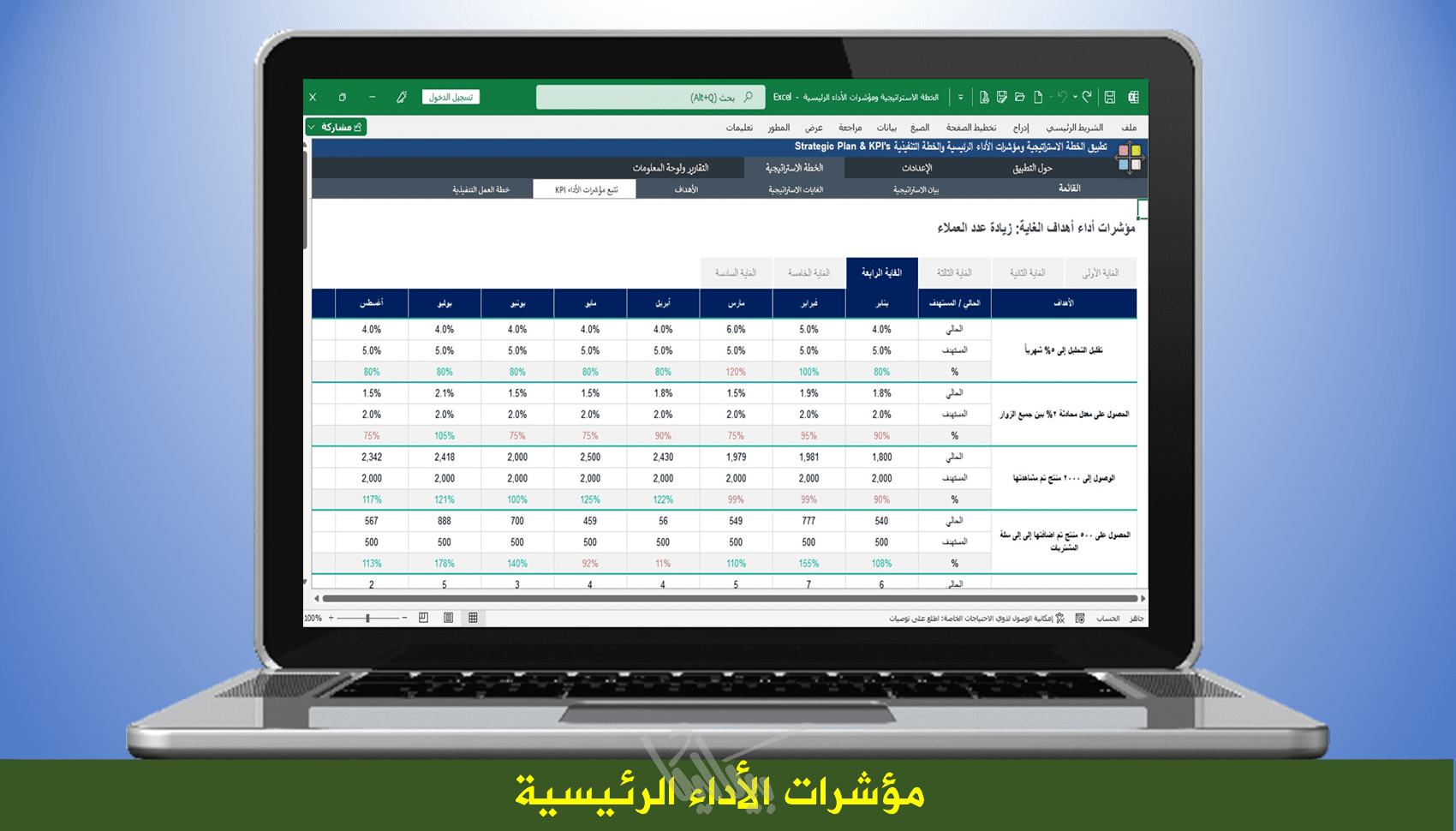Image resolution: width=1456 pixels, height=831 pixels.
Task: Click the 100% zoom level indicator
Action: click(x=313, y=618)
